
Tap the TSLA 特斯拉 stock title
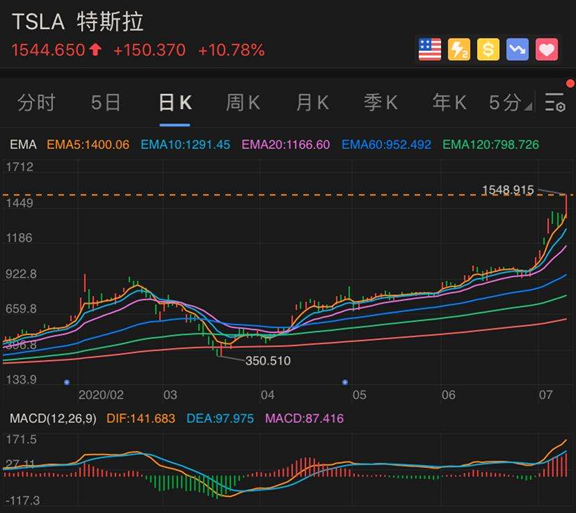[78, 21]
